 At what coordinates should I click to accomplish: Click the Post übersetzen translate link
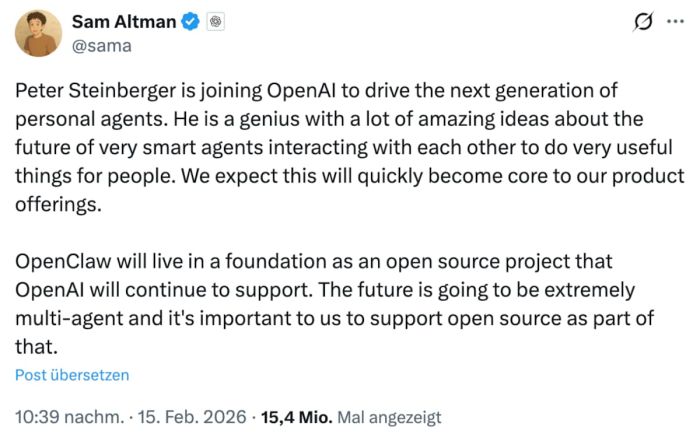[72, 375]
